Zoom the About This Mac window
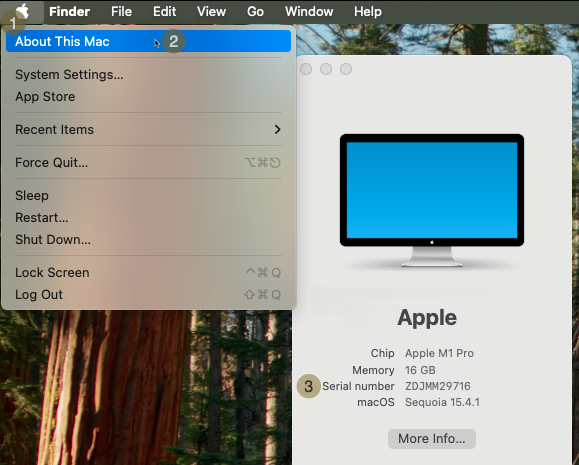This screenshot has height=465, width=579. (346, 69)
